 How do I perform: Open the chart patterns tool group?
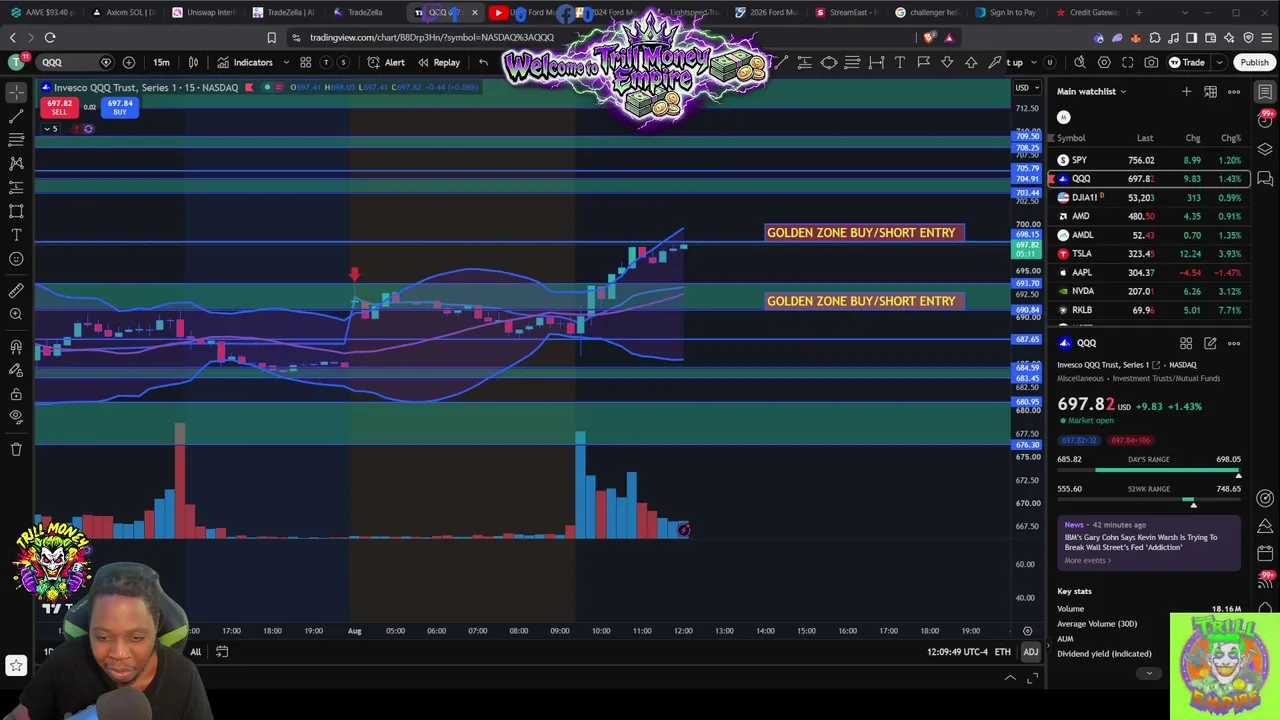point(16,163)
